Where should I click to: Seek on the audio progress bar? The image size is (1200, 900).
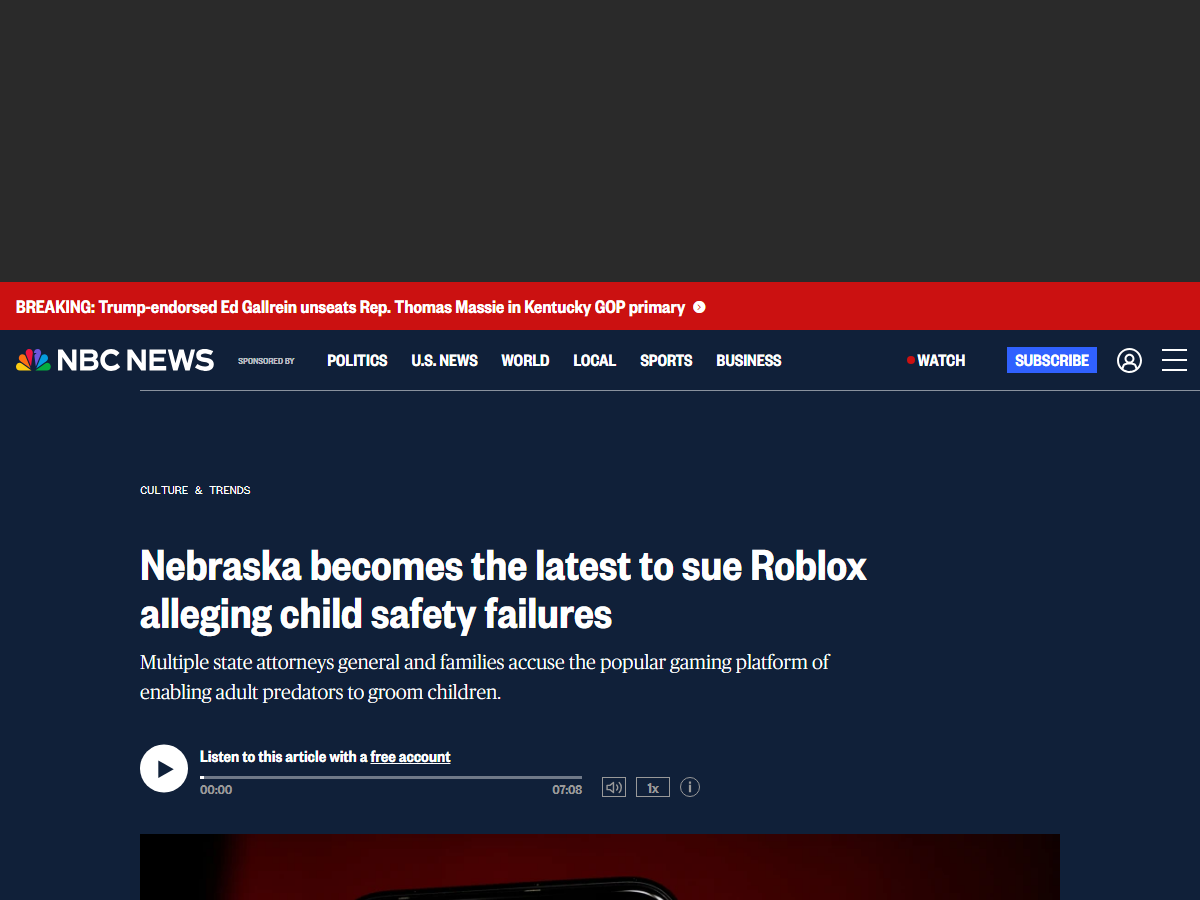click(x=391, y=777)
